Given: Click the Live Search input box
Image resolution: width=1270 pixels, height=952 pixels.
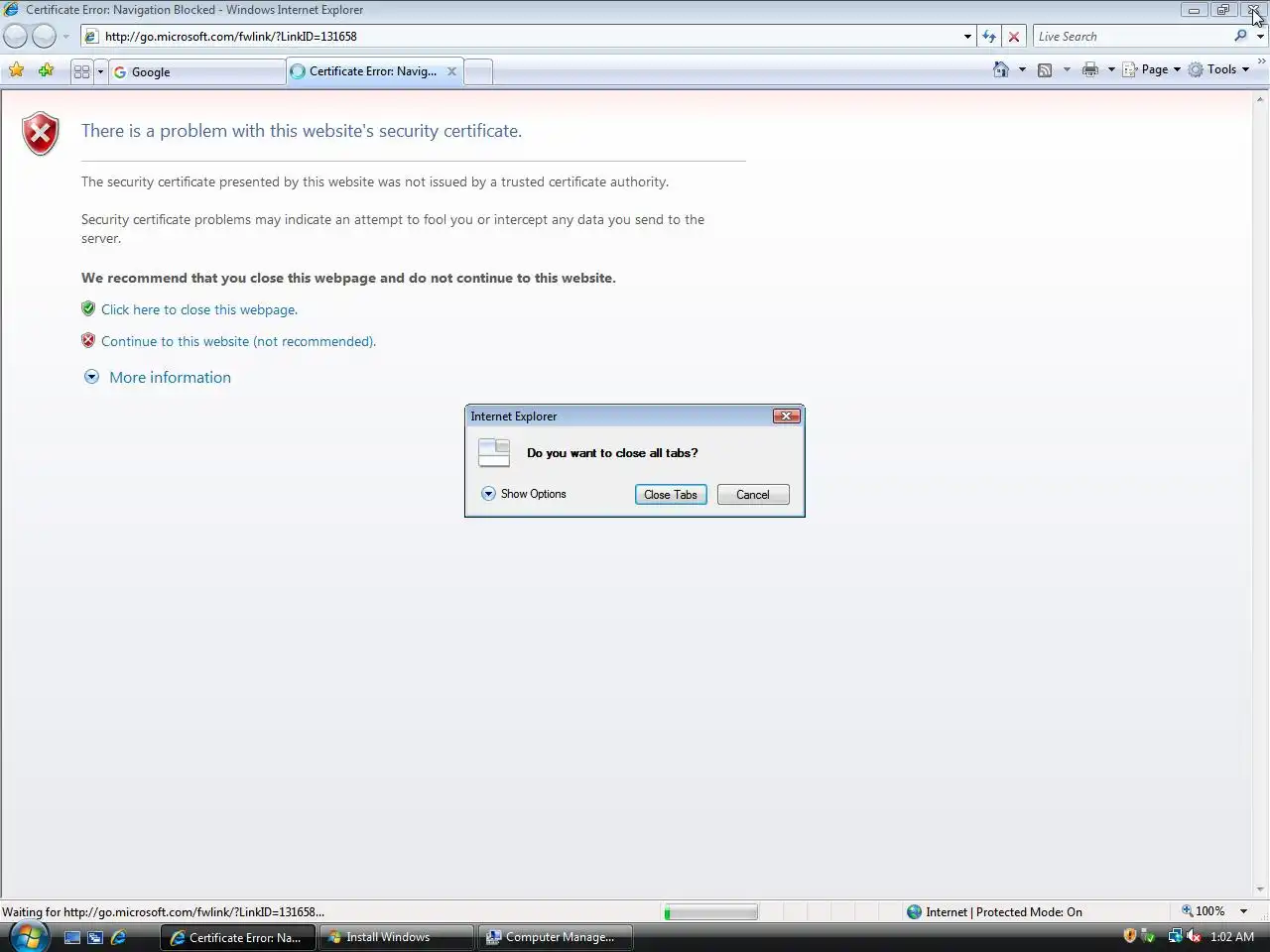Looking at the screenshot, I should click(1131, 37).
